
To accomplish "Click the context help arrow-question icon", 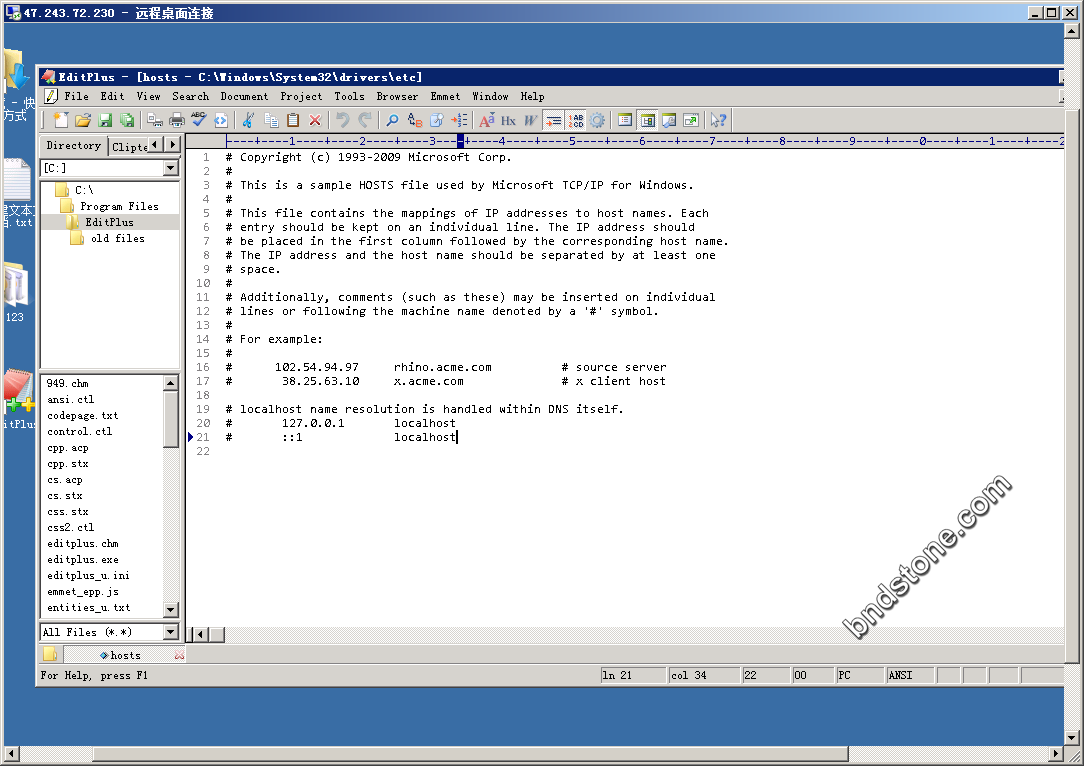I will click(x=718, y=120).
